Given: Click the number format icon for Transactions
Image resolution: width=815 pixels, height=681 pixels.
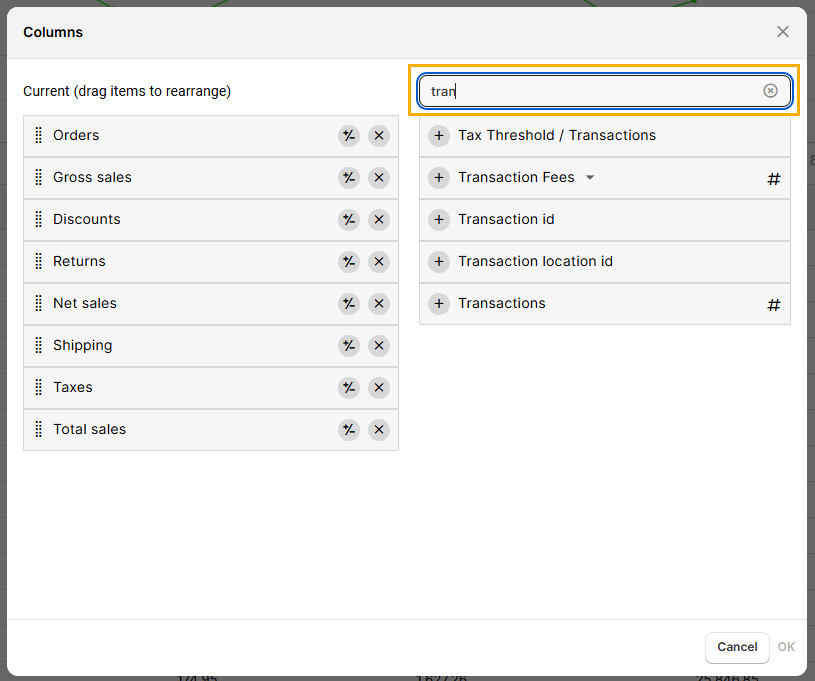Looking at the screenshot, I should (773, 305).
